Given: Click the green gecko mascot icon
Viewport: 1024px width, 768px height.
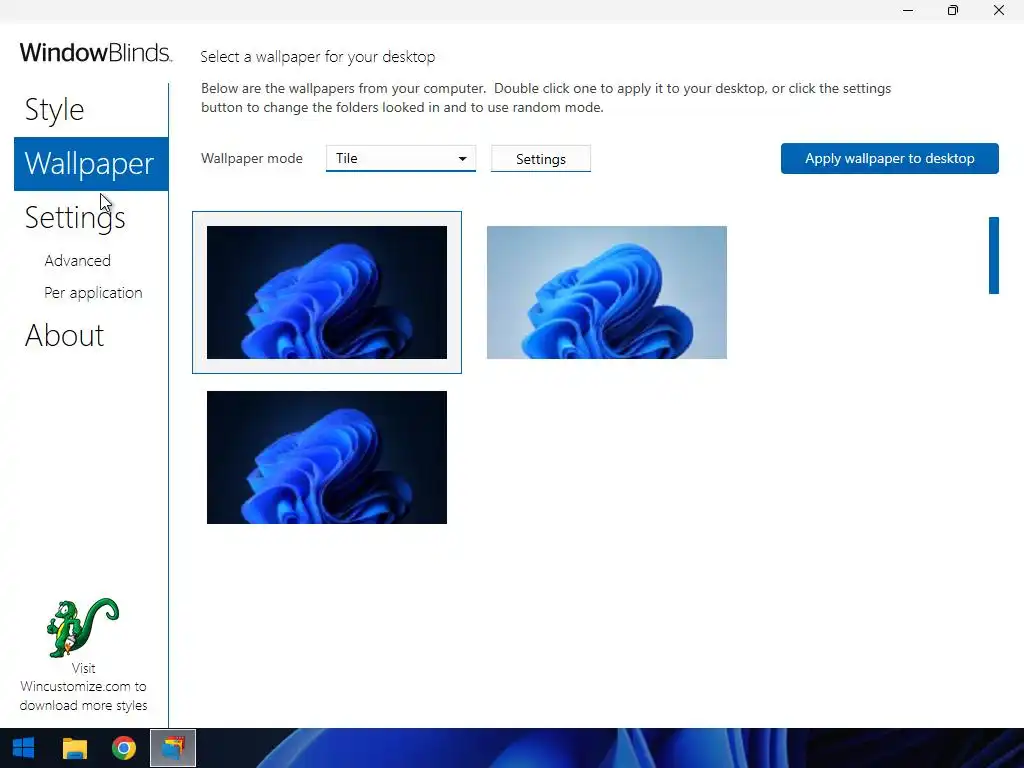Looking at the screenshot, I should [83, 627].
